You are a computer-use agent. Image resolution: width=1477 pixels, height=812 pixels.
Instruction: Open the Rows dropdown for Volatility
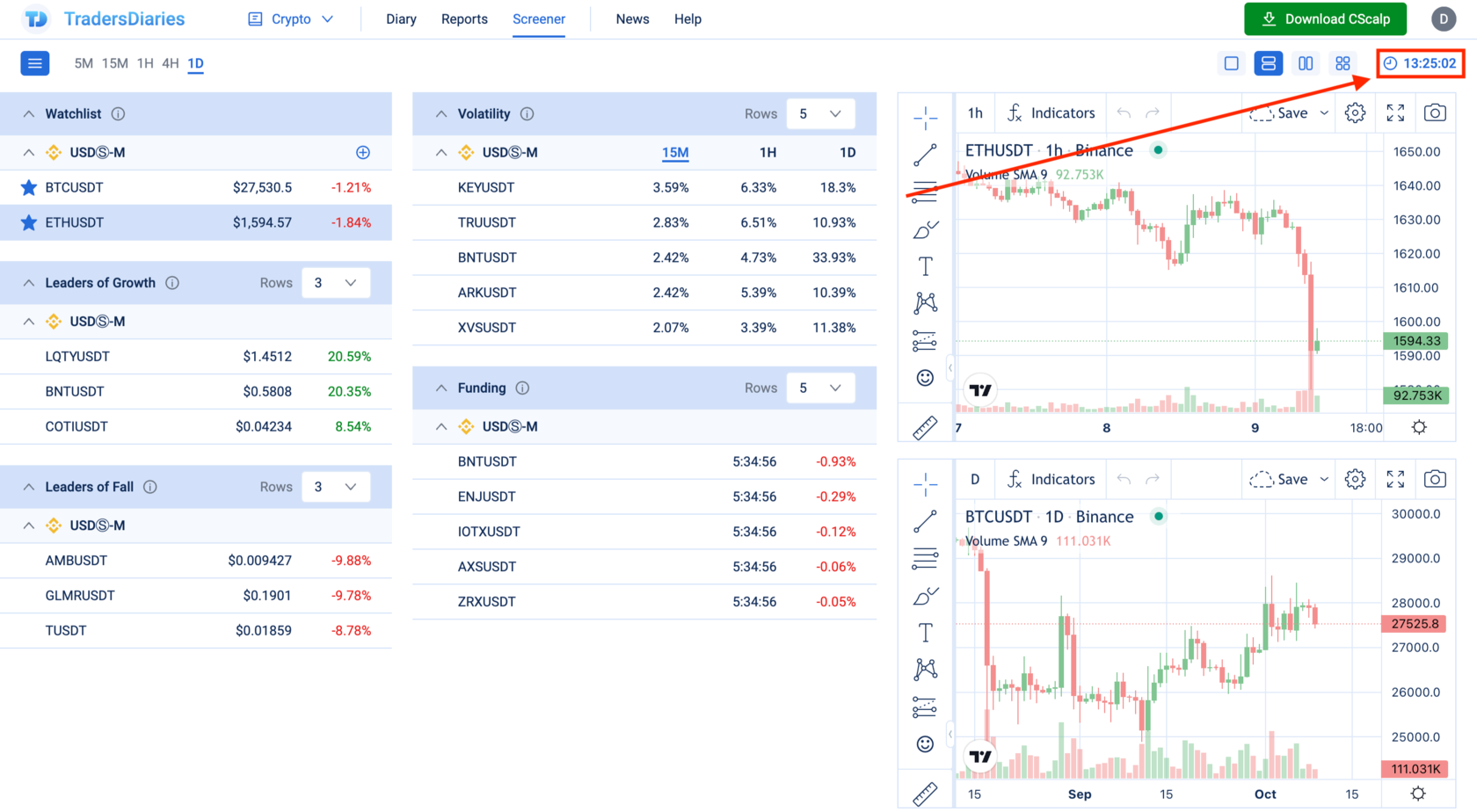[x=820, y=113]
